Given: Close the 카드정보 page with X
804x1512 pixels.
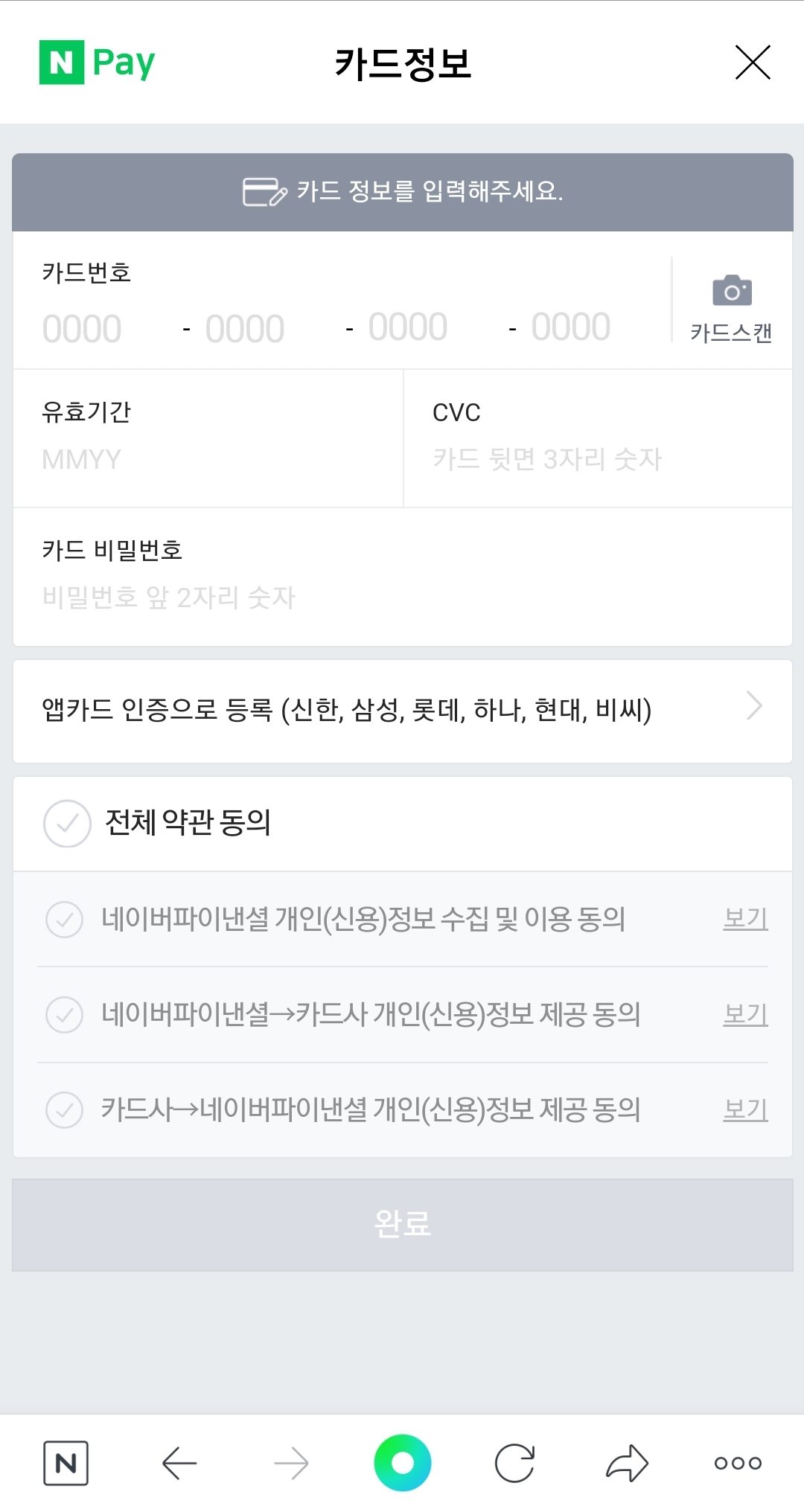Looking at the screenshot, I should coord(753,62).
